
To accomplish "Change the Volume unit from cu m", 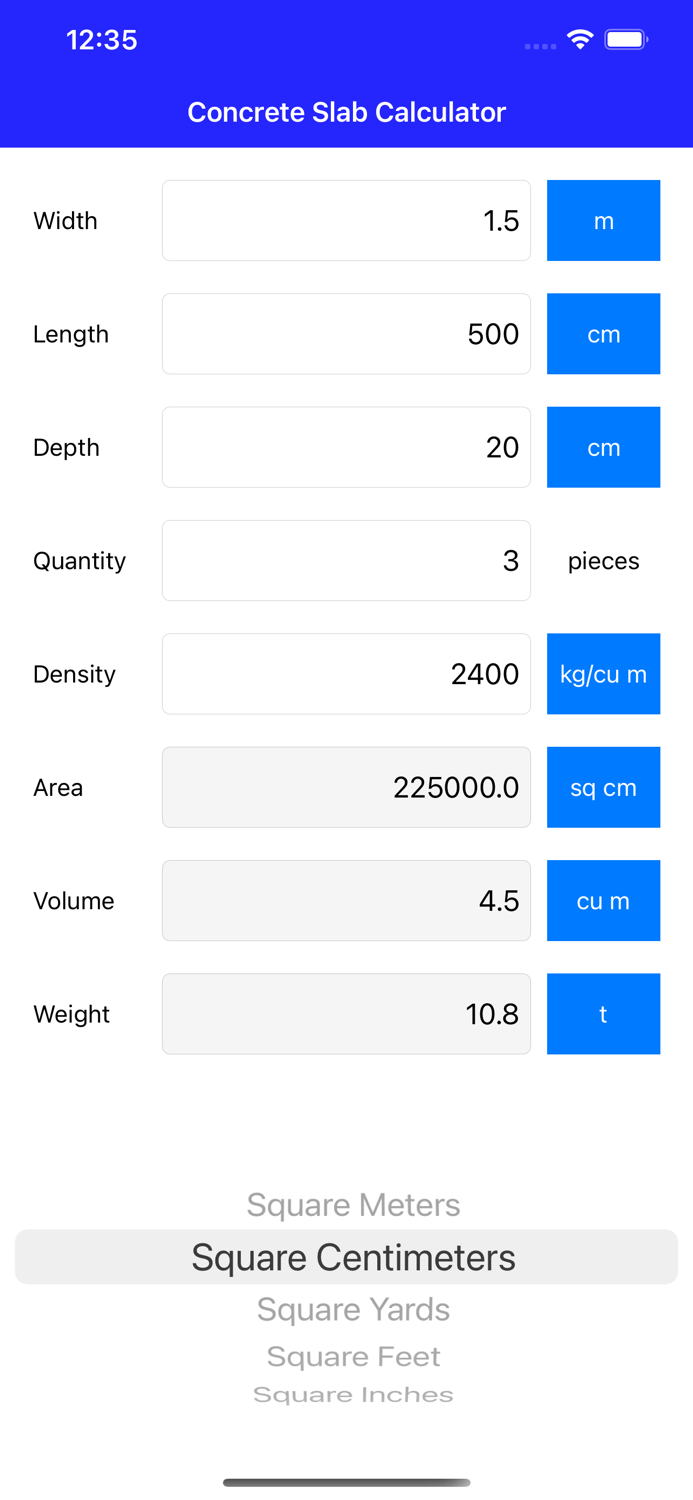I will coord(603,900).
